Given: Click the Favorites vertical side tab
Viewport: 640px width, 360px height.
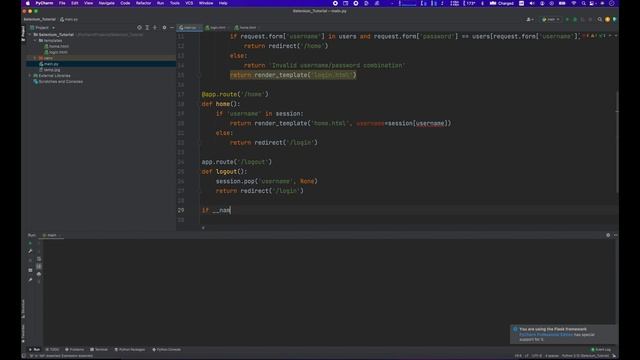Looking at the screenshot, I should 23,333.
